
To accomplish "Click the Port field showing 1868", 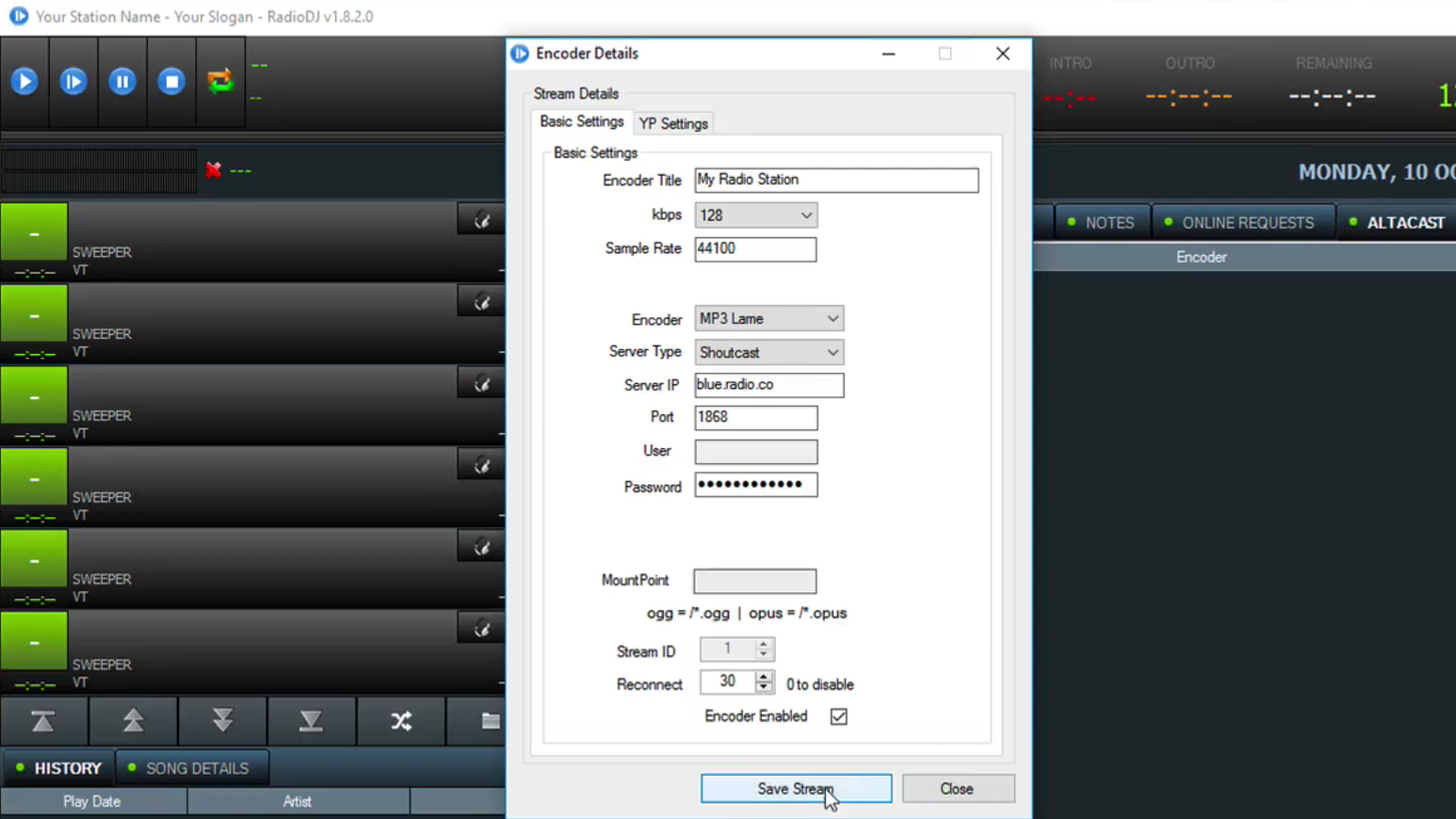I will (x=755, y=418).
